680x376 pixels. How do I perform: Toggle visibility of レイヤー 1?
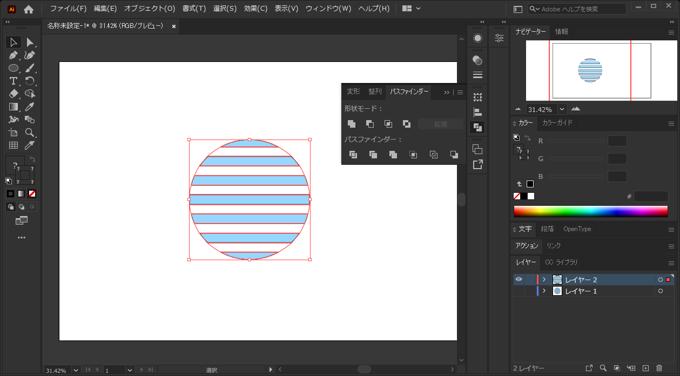pyautogui.click(x=519, y=291)
